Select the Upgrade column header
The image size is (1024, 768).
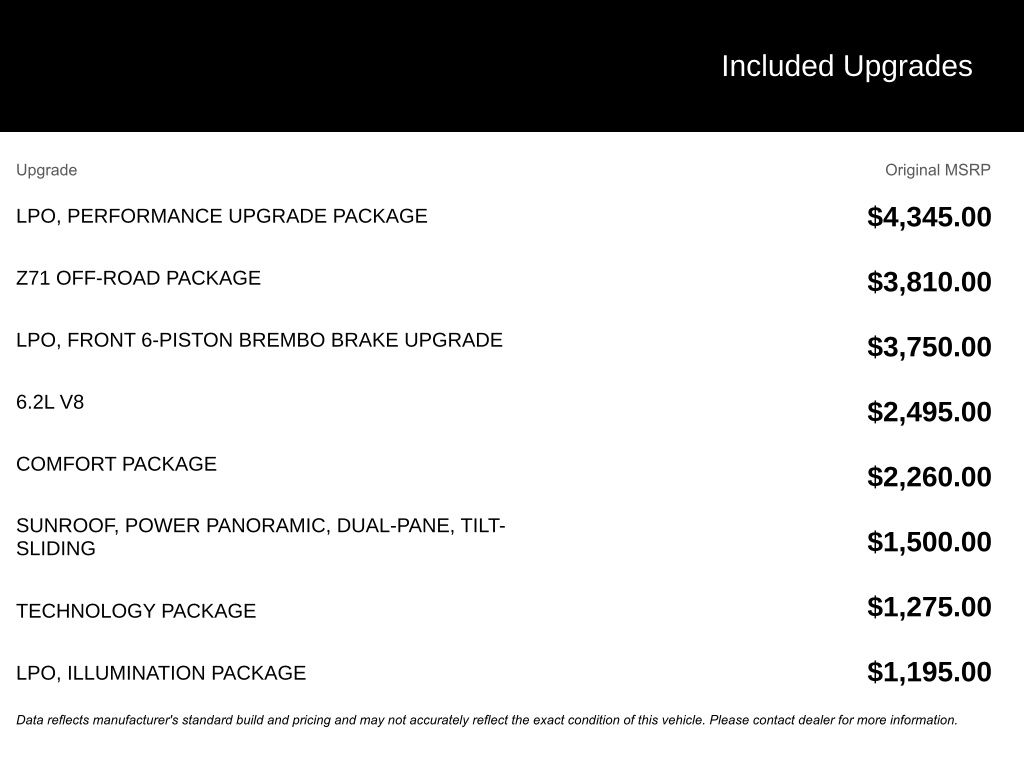coord(46,170)
